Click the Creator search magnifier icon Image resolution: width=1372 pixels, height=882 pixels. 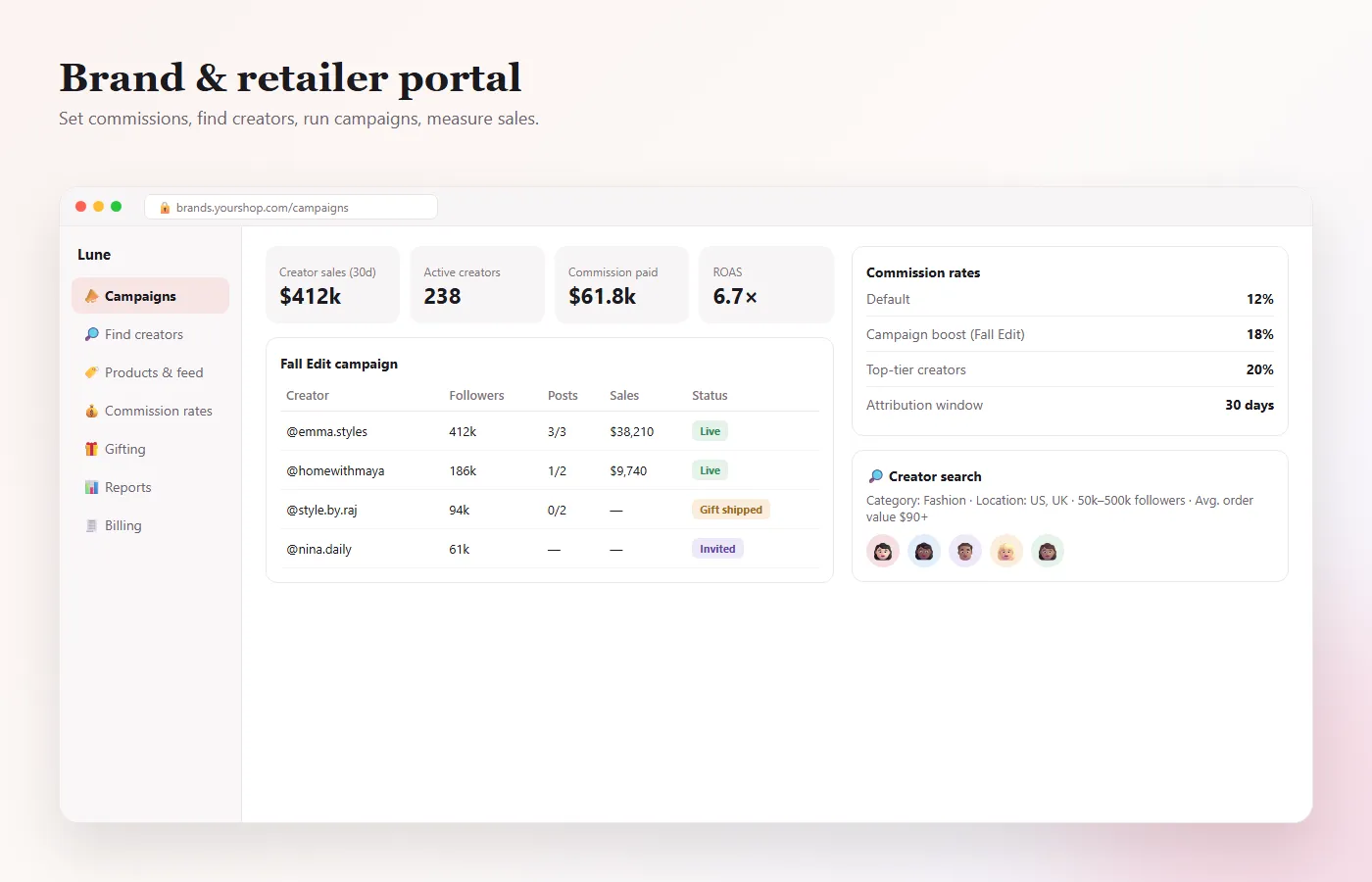pos(875,476)
